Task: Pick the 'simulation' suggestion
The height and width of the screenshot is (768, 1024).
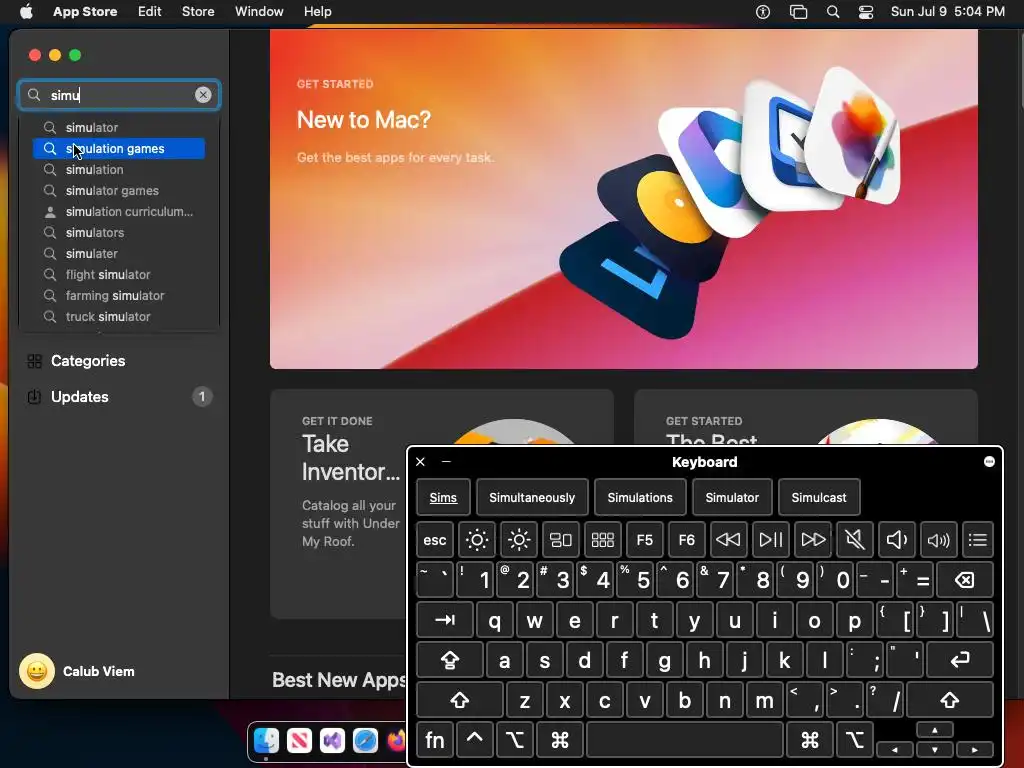Action: click(x=119, y=169)
